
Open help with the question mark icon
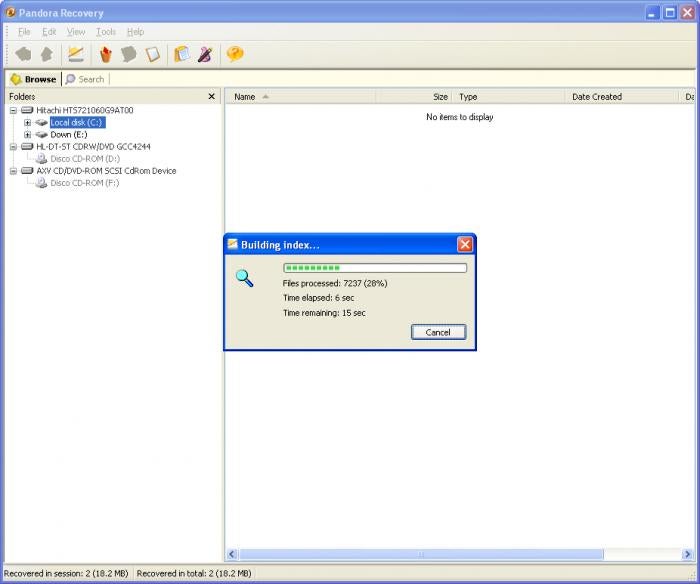click(x=235, y=54)
